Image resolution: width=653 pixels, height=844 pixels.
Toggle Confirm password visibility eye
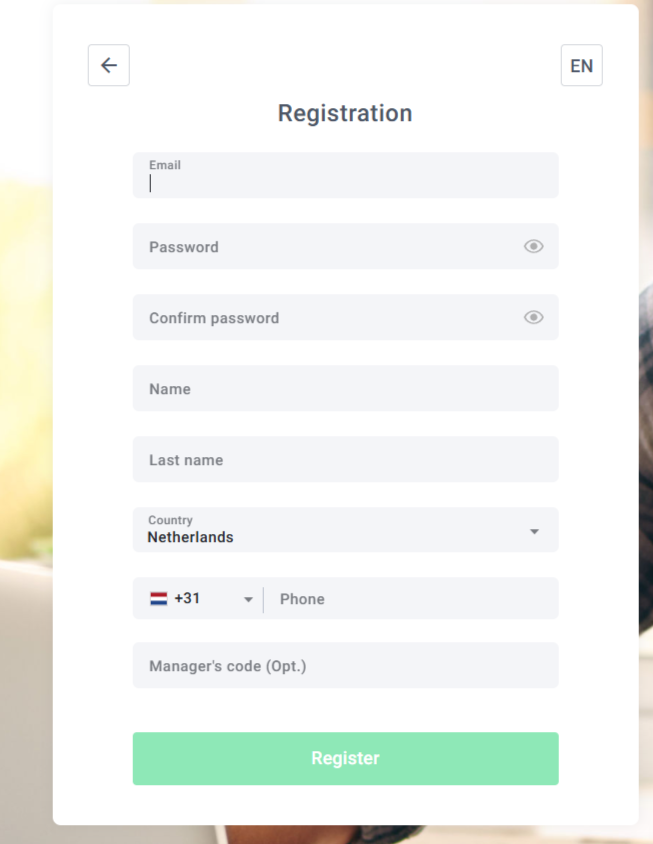click(x=534, y=317)
